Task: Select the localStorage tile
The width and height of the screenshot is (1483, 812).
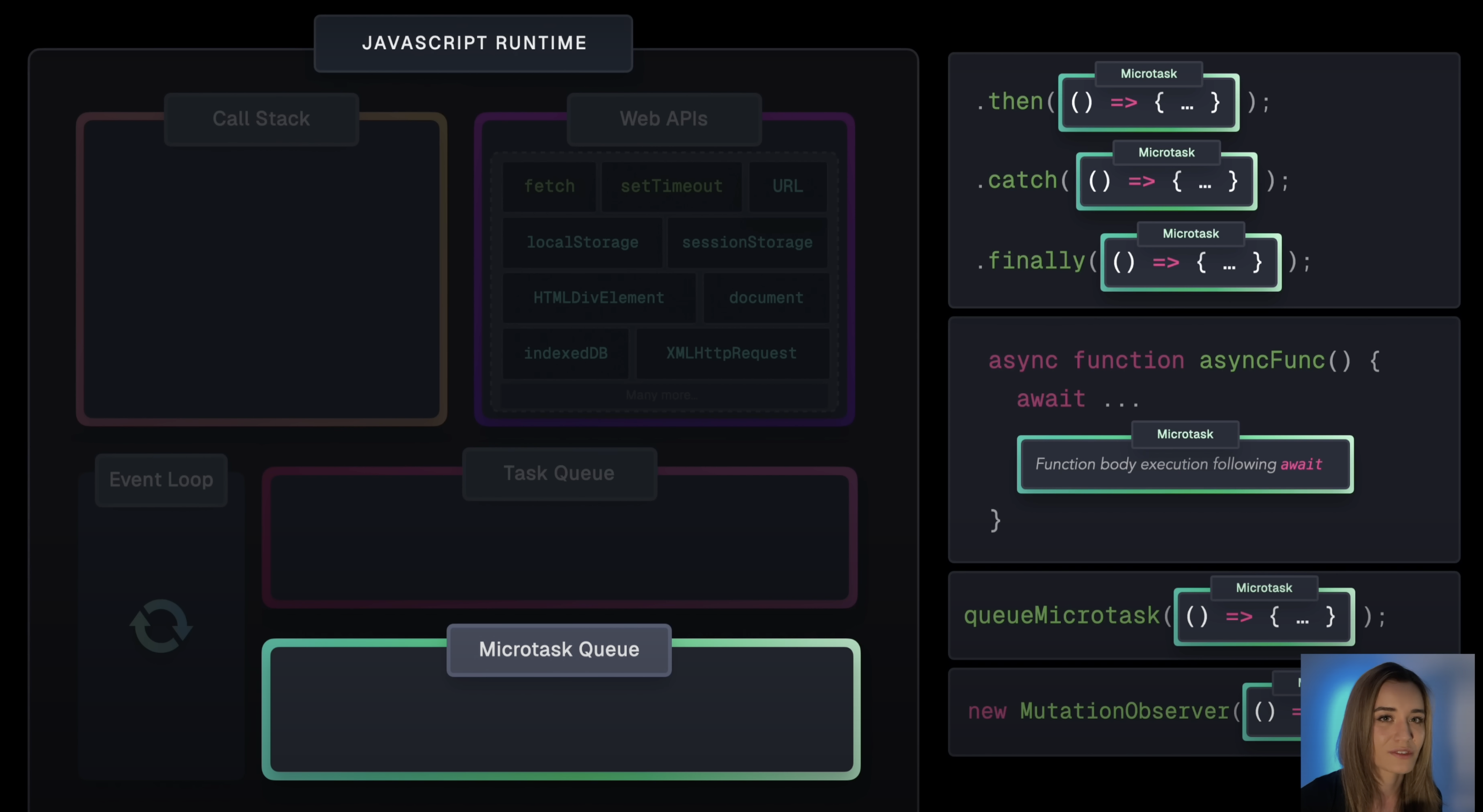Action: pyautogui.click(x=582, y=242)
